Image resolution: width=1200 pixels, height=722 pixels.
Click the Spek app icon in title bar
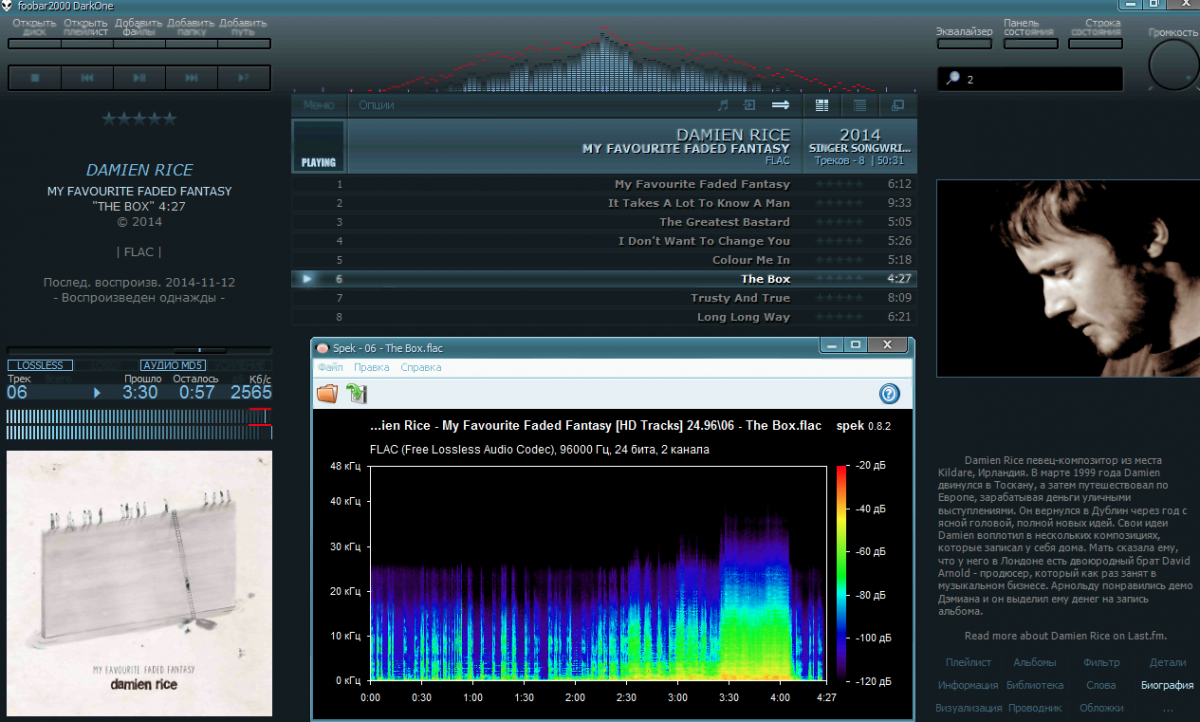[322, 347]
